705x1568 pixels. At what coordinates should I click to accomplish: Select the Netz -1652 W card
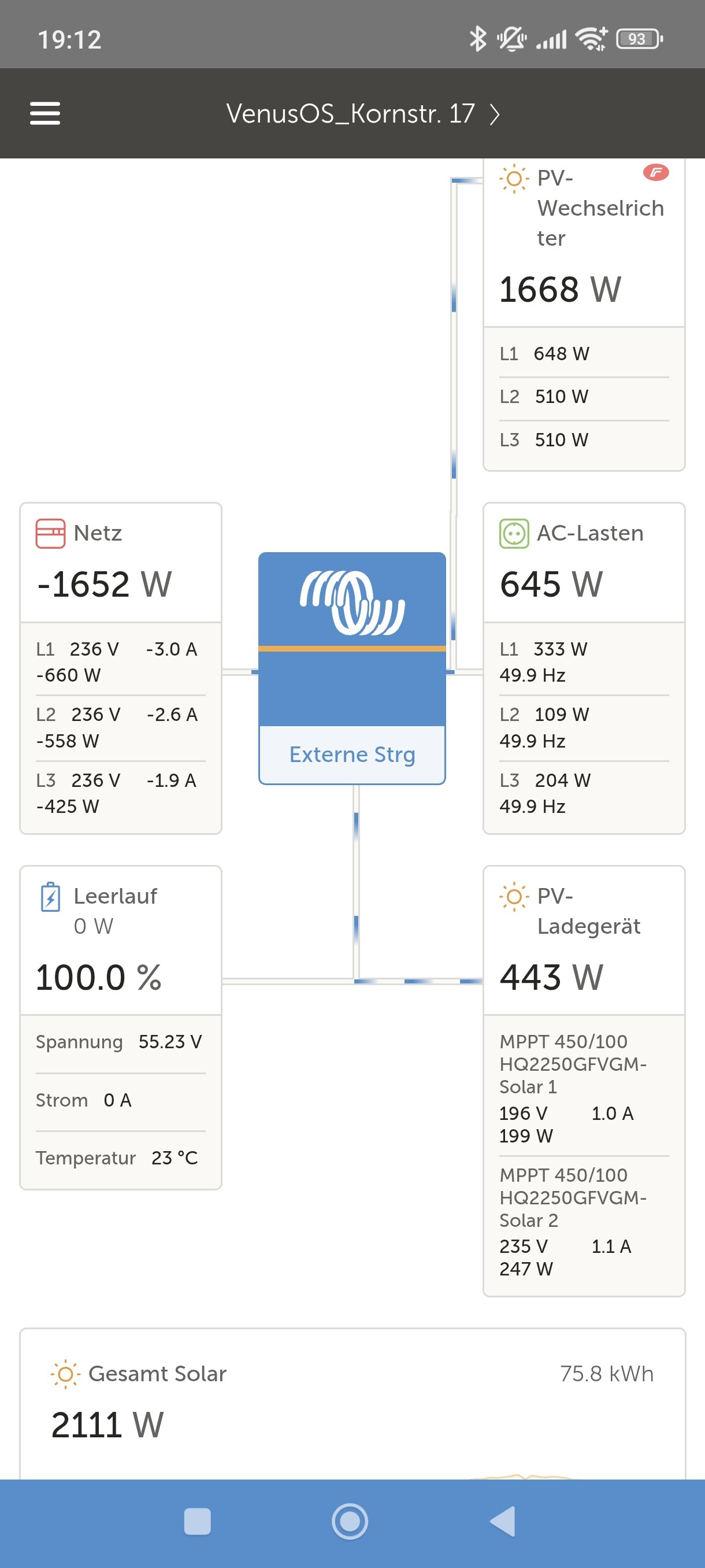[x=120, y=668]
